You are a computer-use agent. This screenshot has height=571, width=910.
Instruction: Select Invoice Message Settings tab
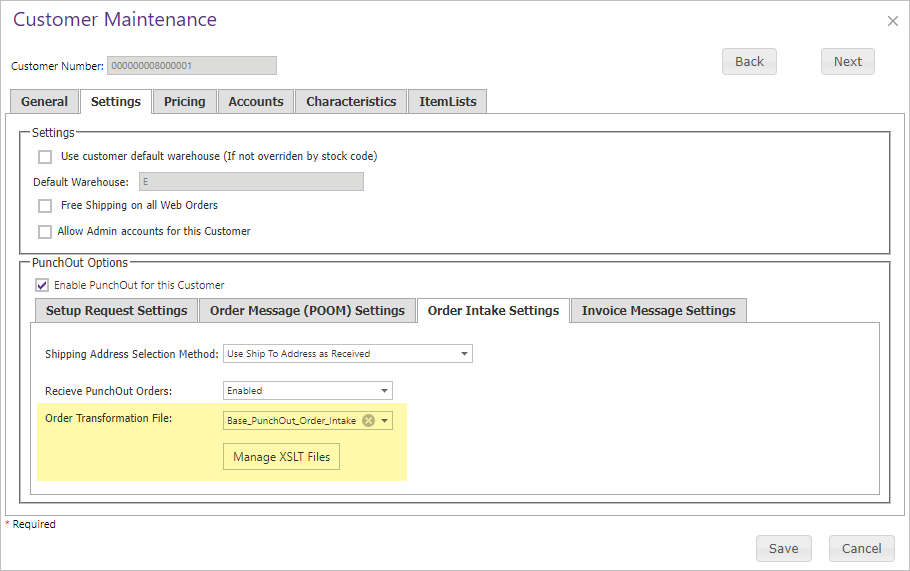click(x=659, y=310)
